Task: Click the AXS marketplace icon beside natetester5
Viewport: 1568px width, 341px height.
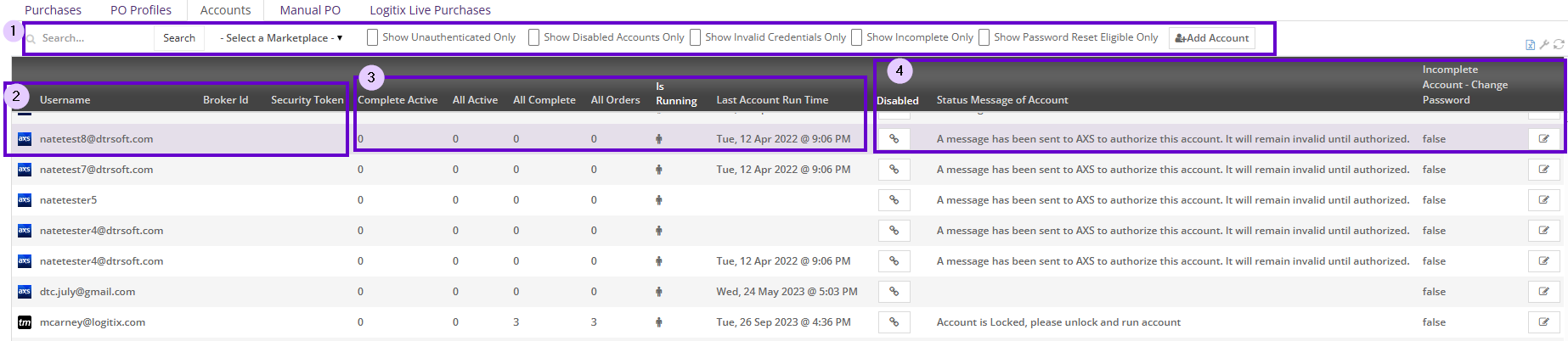Action: (25, 200)
